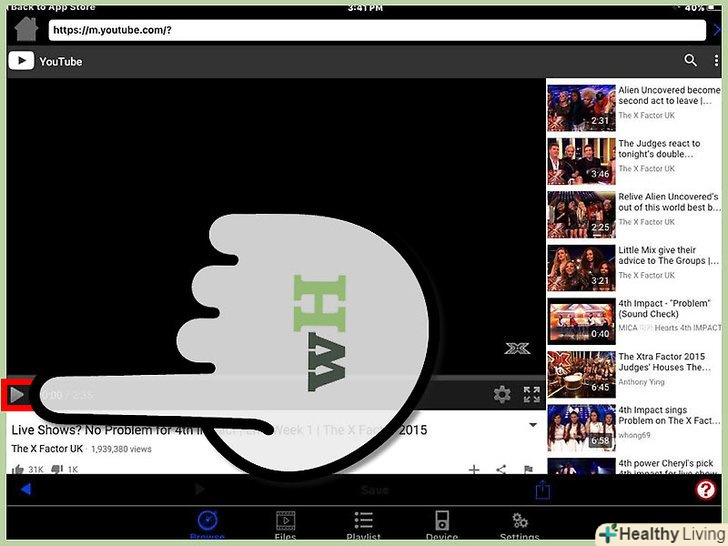This screenshot has width=728, height=546.
Task: Tap the Save button in the toolbar
Action: click(x=374, y=490)
